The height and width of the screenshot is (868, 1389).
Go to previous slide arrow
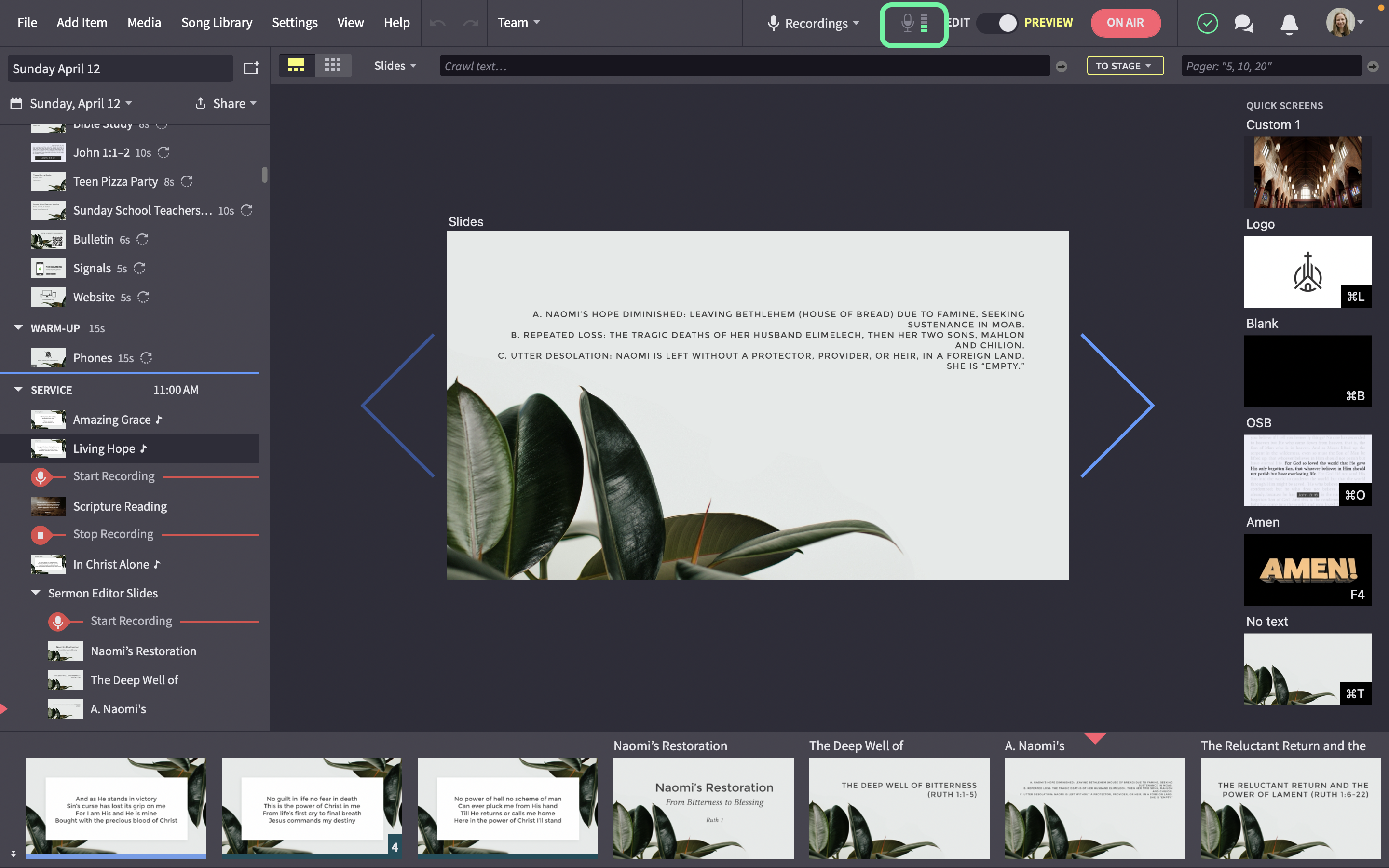[398, 405]
